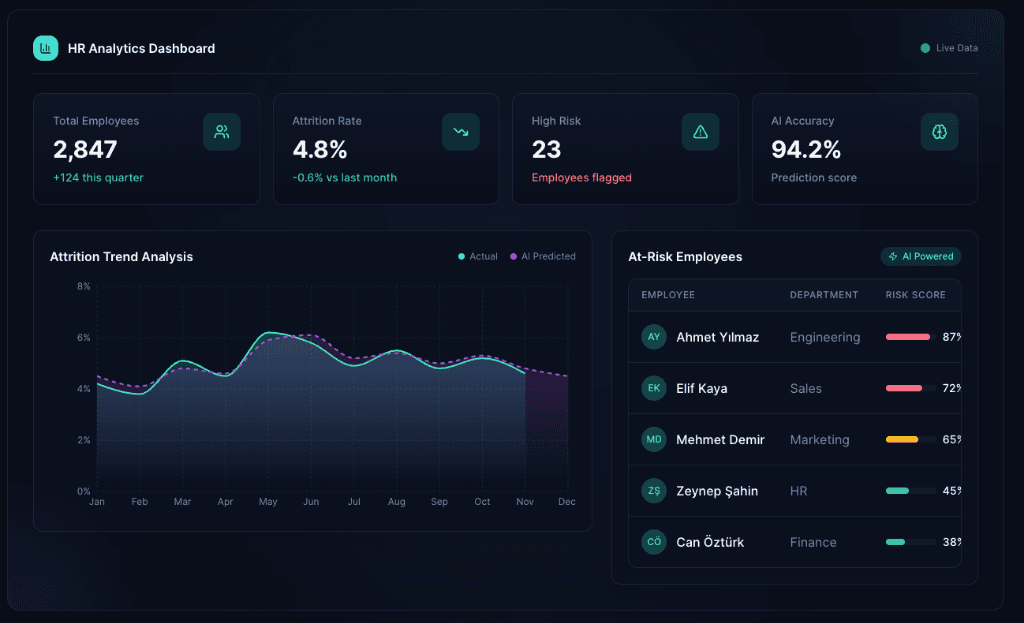Click Can Öztürk's CÖ avatar

tap(654, 542)
